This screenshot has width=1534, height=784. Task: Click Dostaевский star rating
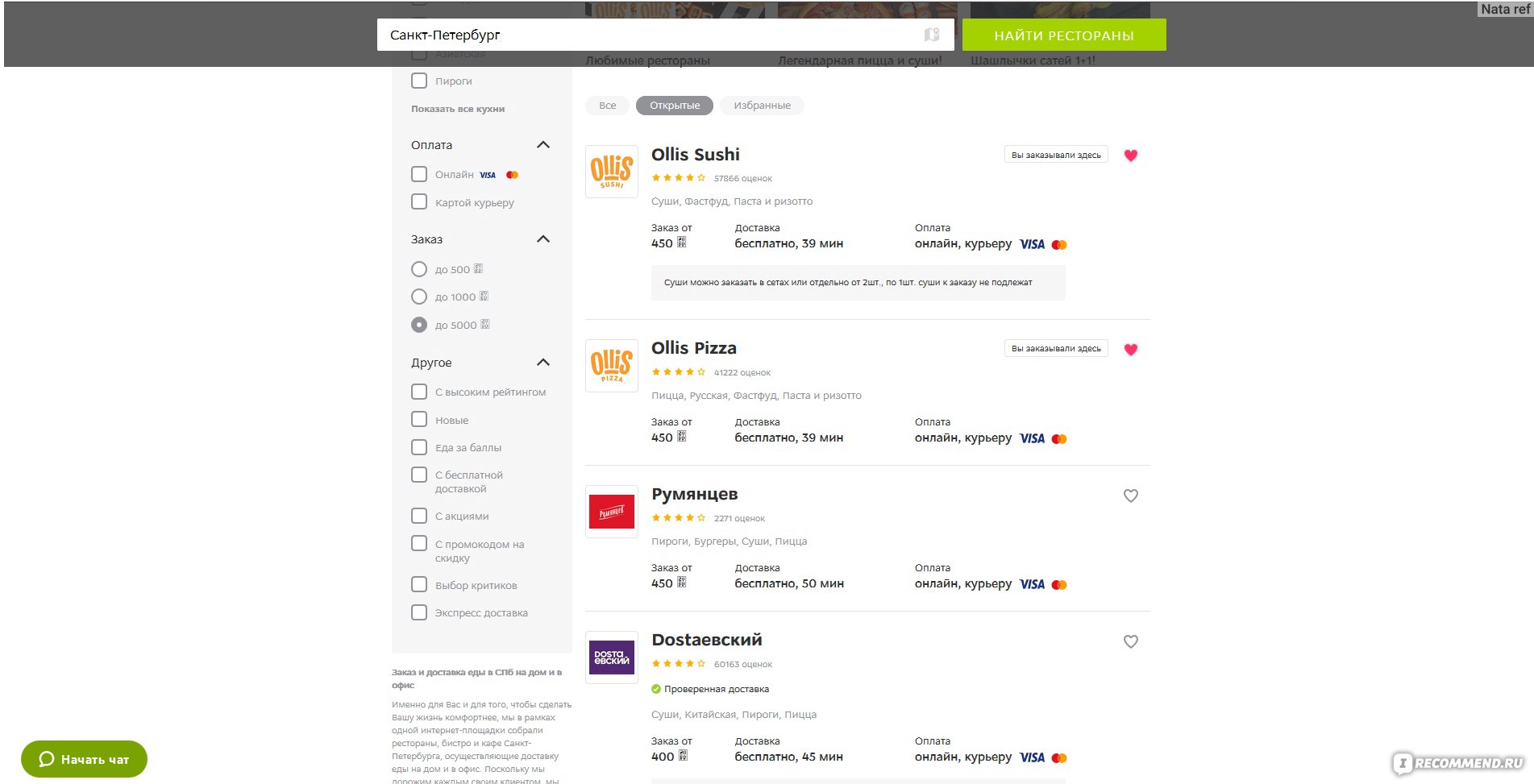[679, 664]
